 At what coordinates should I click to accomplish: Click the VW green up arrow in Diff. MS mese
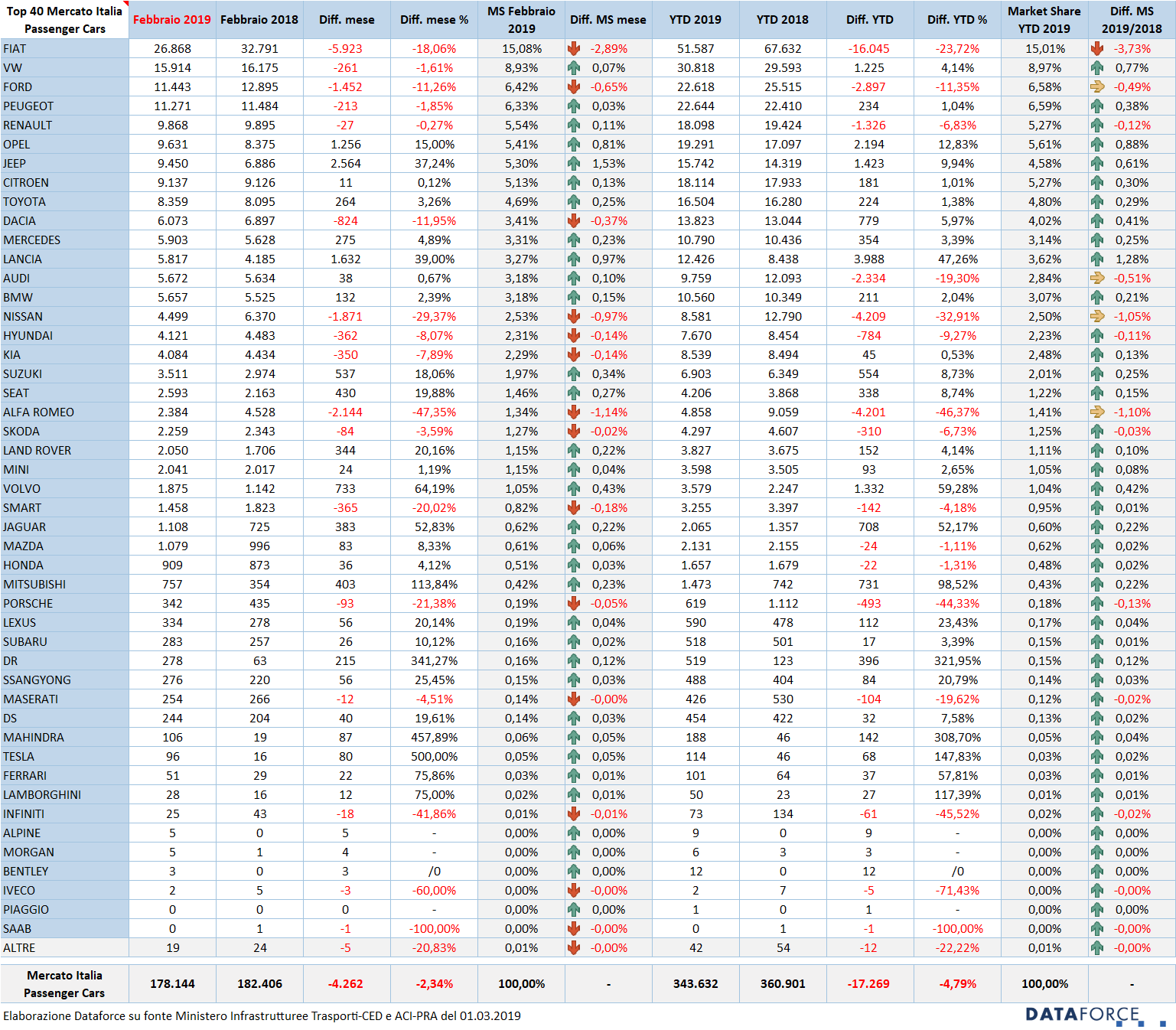[574, 67]
